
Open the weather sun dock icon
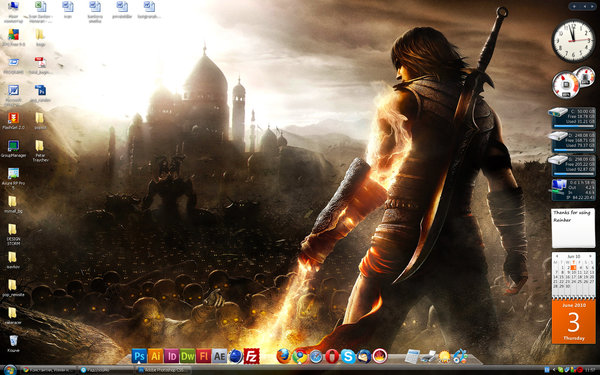(x=445, y=356)
